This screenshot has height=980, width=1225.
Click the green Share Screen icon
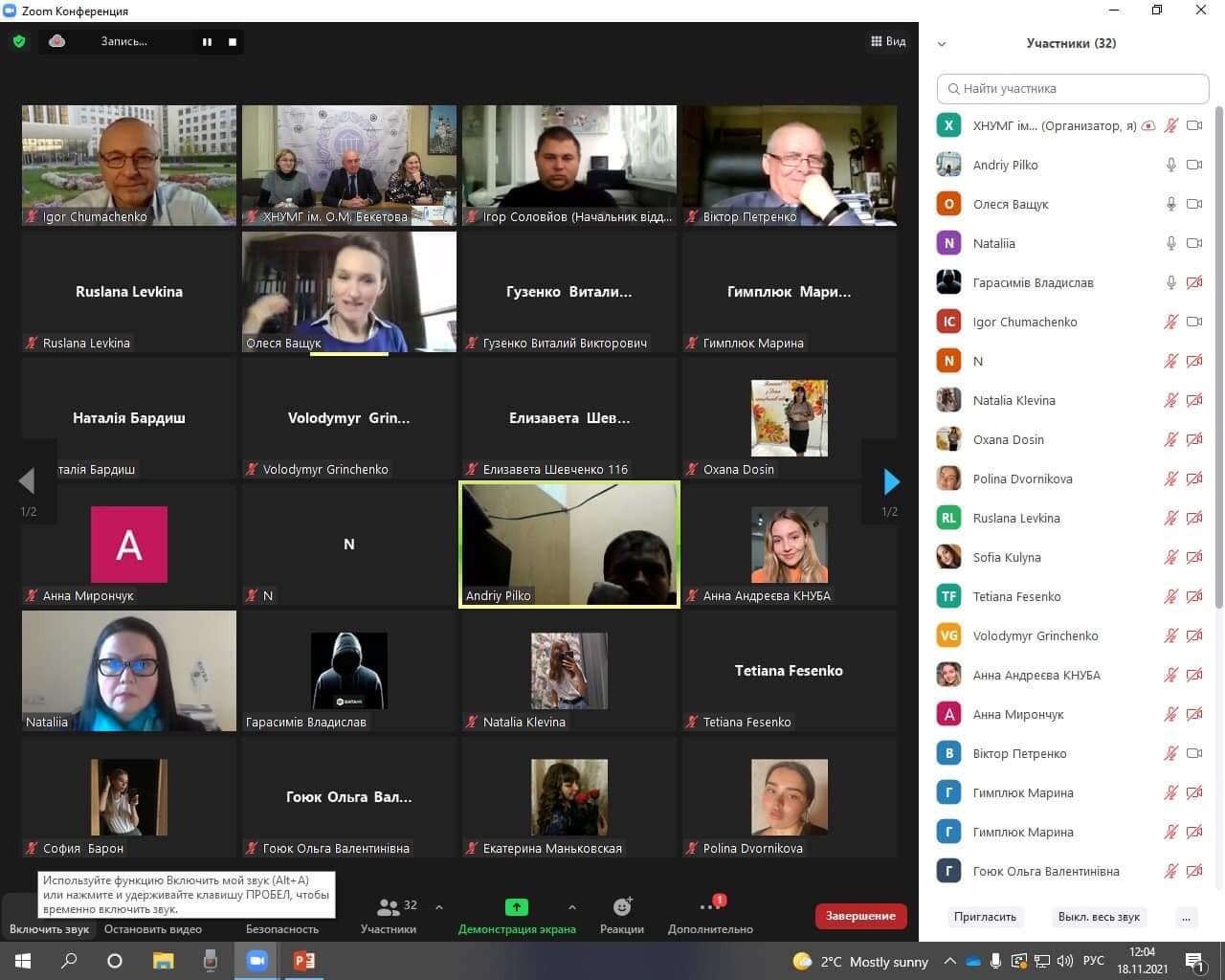(516, 907)
